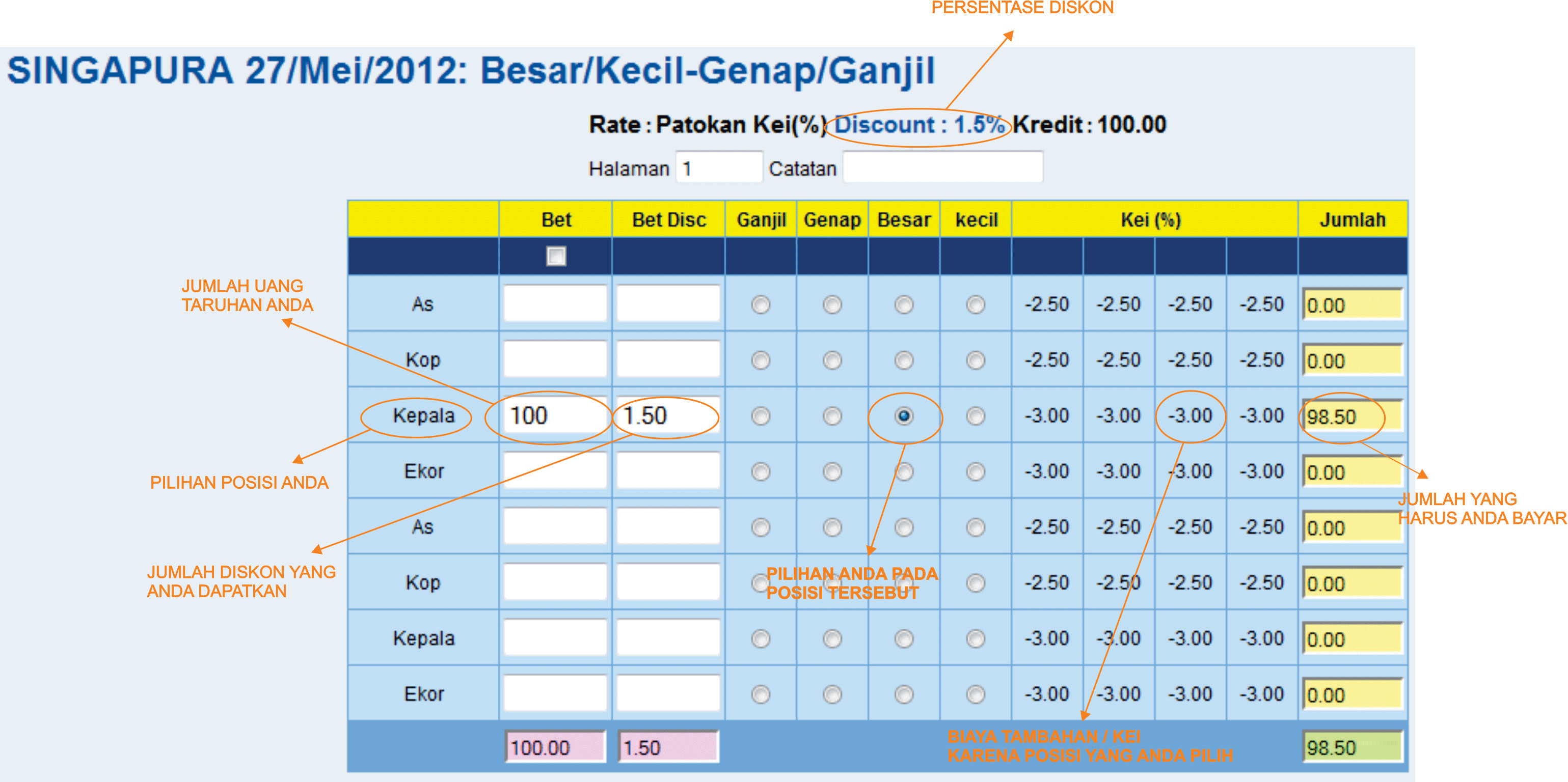This screenshot has height=782, width=1568.
Task: Click the pink total Bet Disc field 1.50
Action: point(668,747)
